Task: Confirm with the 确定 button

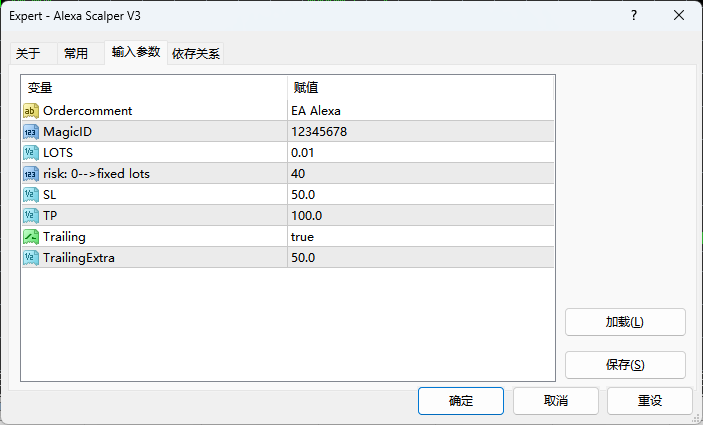Action: [x=461, y=400]
